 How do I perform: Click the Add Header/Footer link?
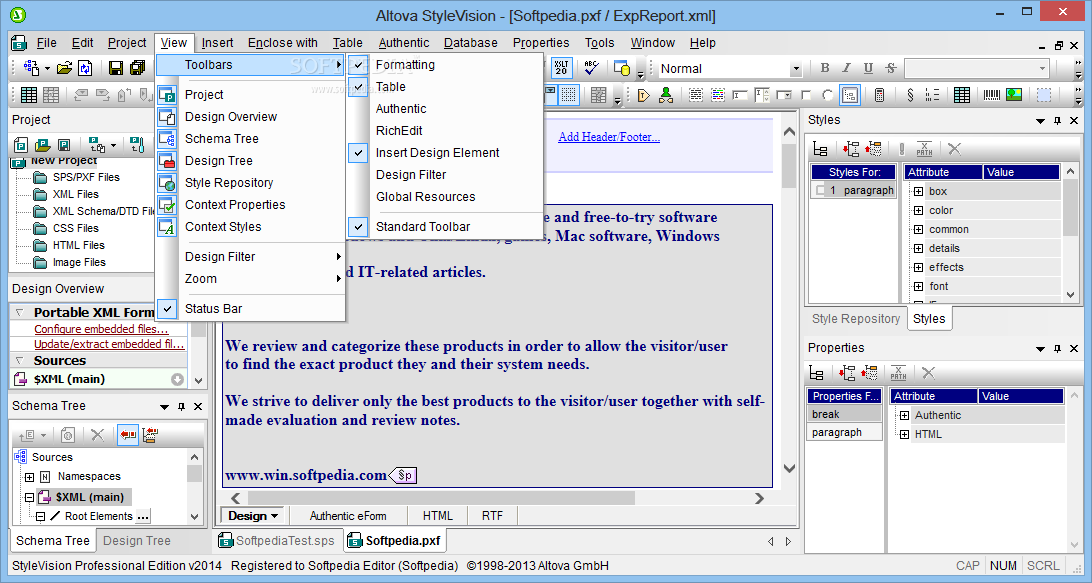[x=609, y=137]
